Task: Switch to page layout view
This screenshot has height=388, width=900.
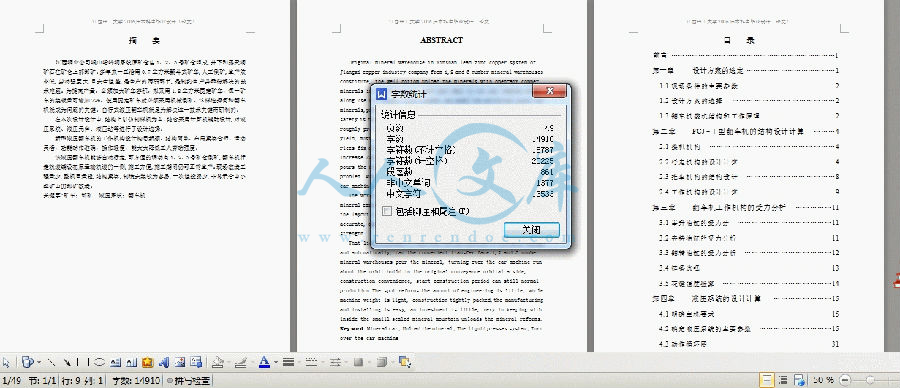Action: point(767,380)
